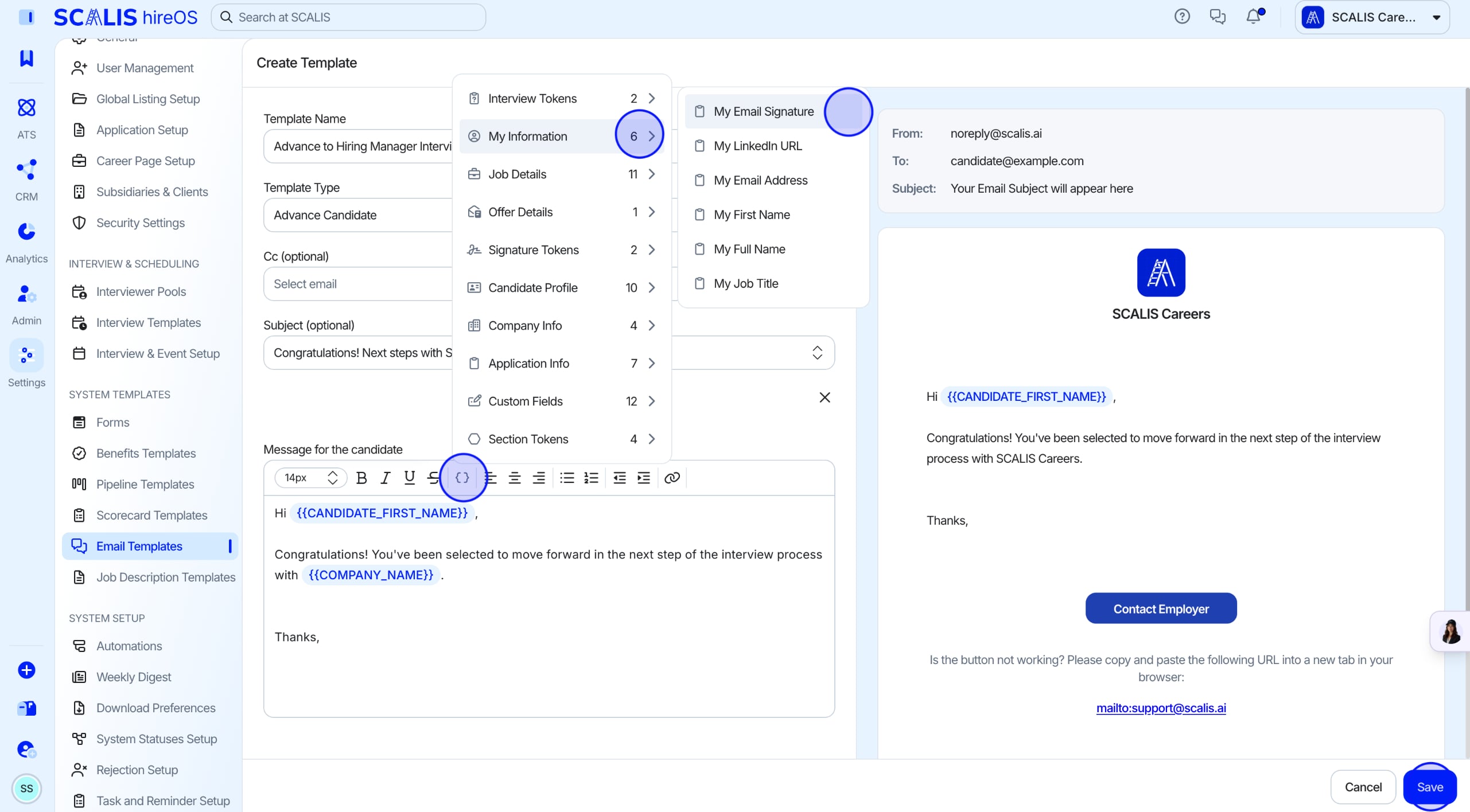Close the row with the X icon

point(825,397)
